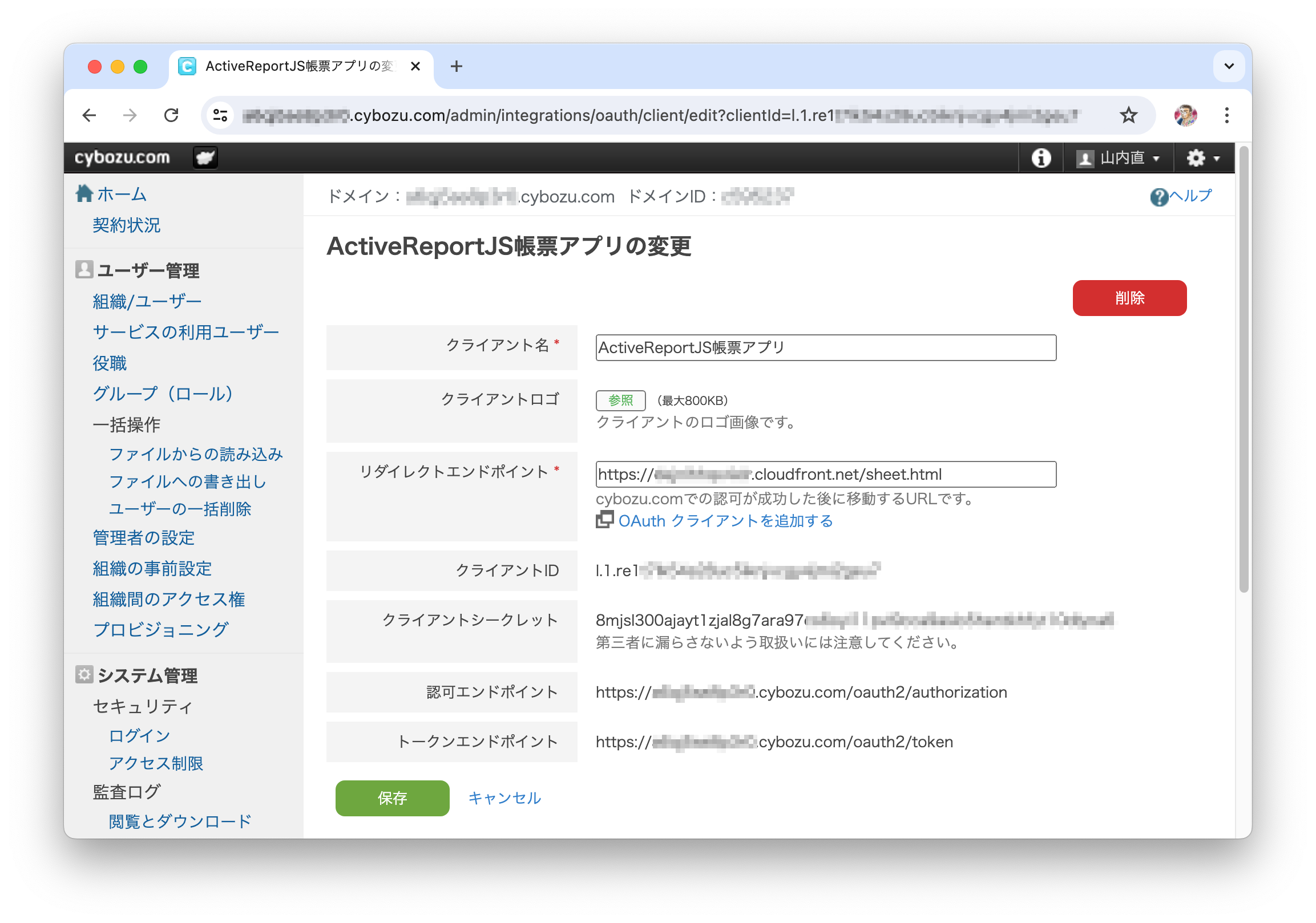The height and width of the screenshot is (923, 1316).
Task: Go to ホーム in sidebar
Action: [122, 194]
